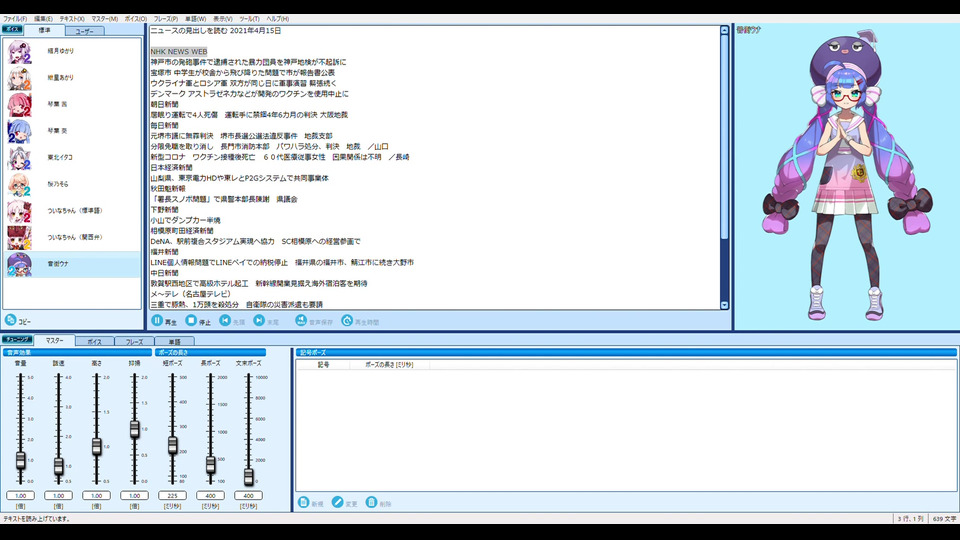Open the テキスト(X) menu
Screen dimensions: 960x540
pyautogui.click(x=72, y=19)
